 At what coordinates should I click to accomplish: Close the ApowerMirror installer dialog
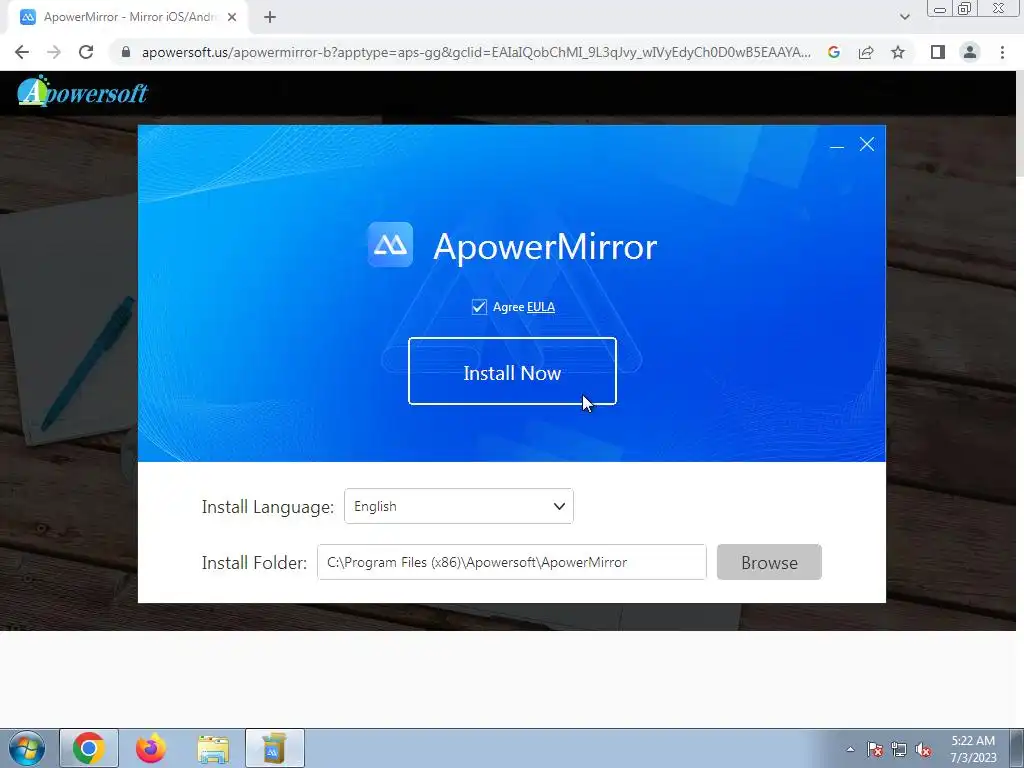click(x=867, y=144)
